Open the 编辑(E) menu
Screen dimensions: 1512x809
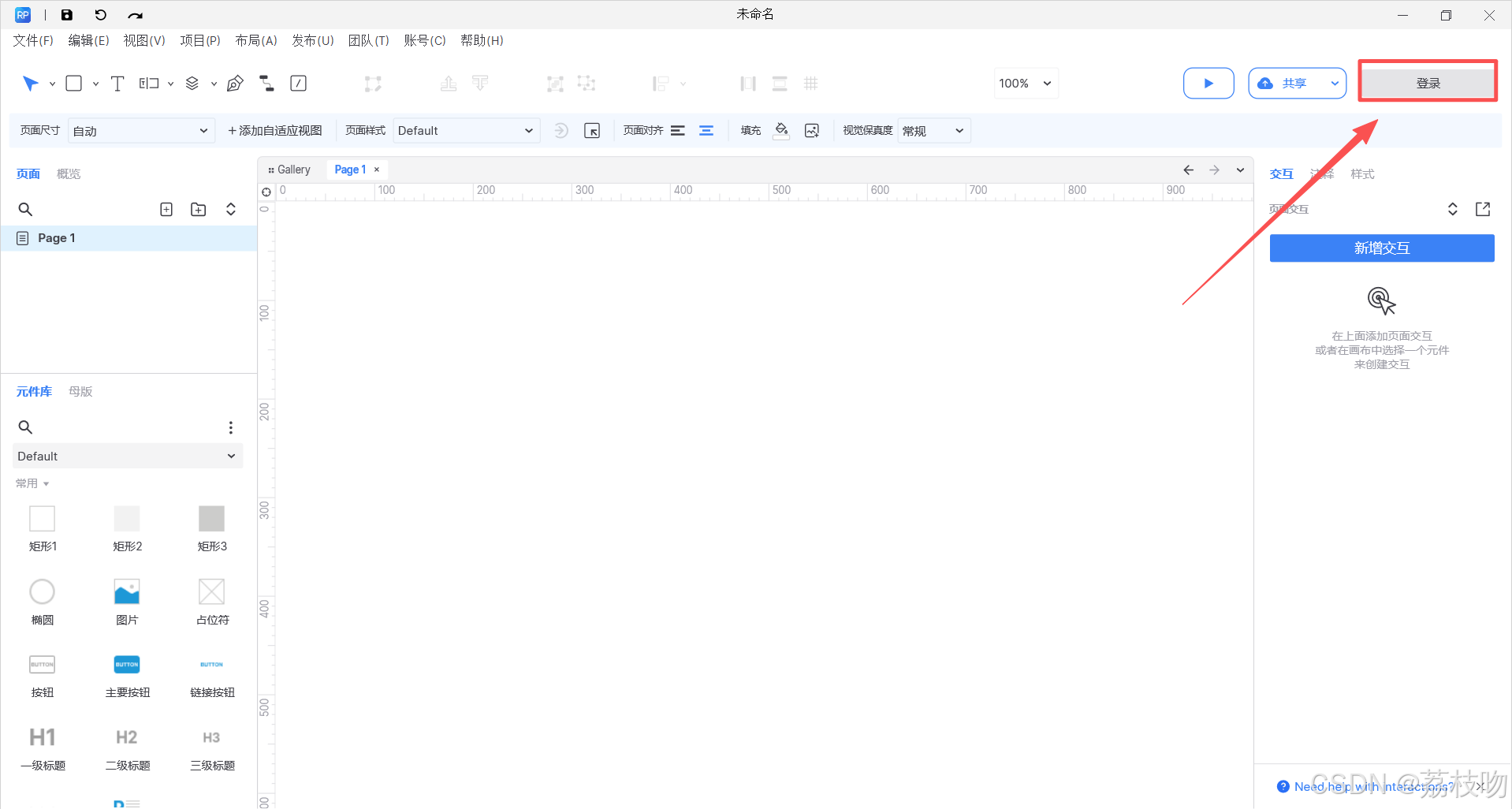(88, 40)
